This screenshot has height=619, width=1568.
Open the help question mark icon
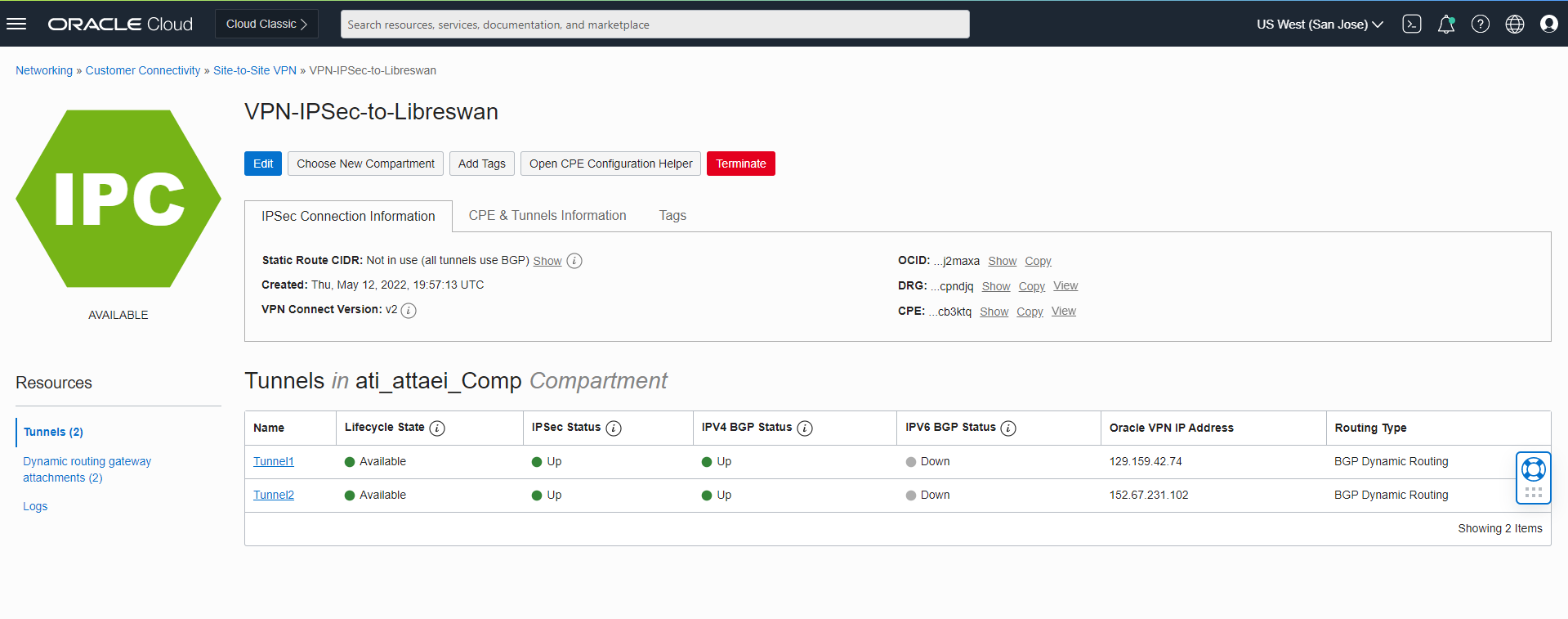pyautogui.click(x=1480, y=25)
